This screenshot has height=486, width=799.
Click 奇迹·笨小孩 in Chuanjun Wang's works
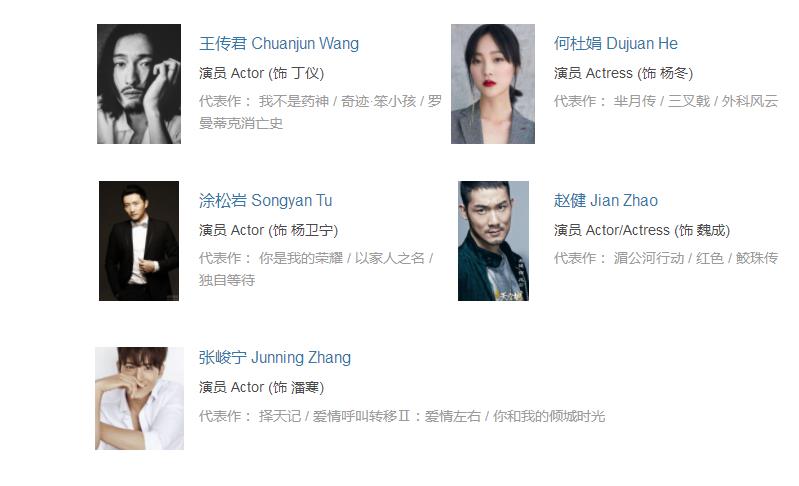[x=378, y=101]
